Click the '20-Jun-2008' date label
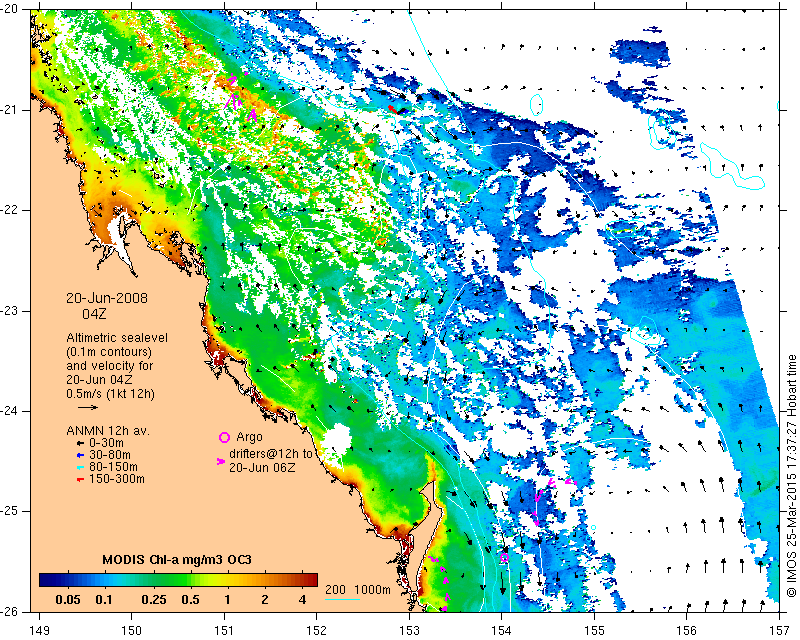 coord(107,298)
